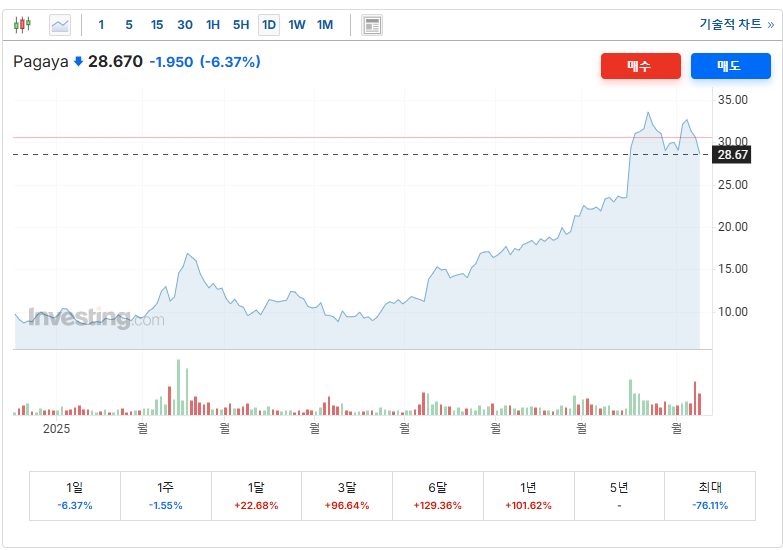The height and width of the screenshot is (550, 783).
Task: Click the red 매수 buy button
Action: click(x=641, y=66)
